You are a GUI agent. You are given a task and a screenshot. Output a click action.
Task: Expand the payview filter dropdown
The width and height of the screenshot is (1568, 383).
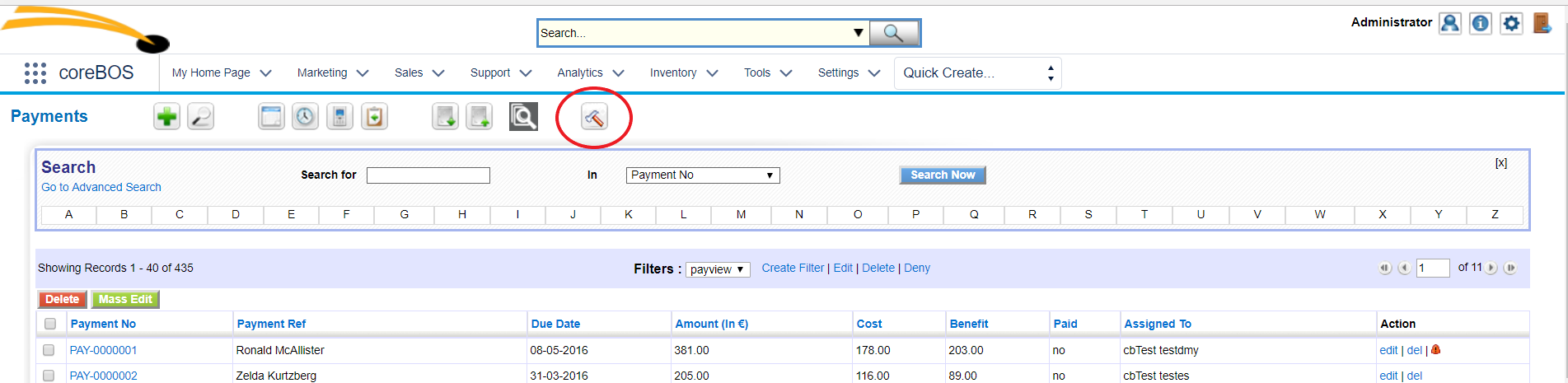click(717, 269)
